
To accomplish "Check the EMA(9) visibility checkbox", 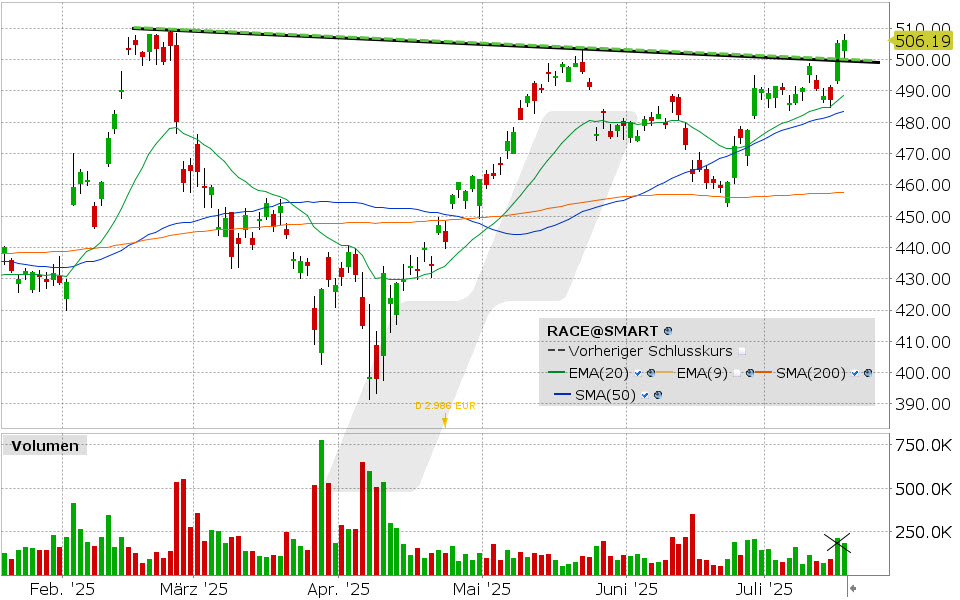I will 737,373.
